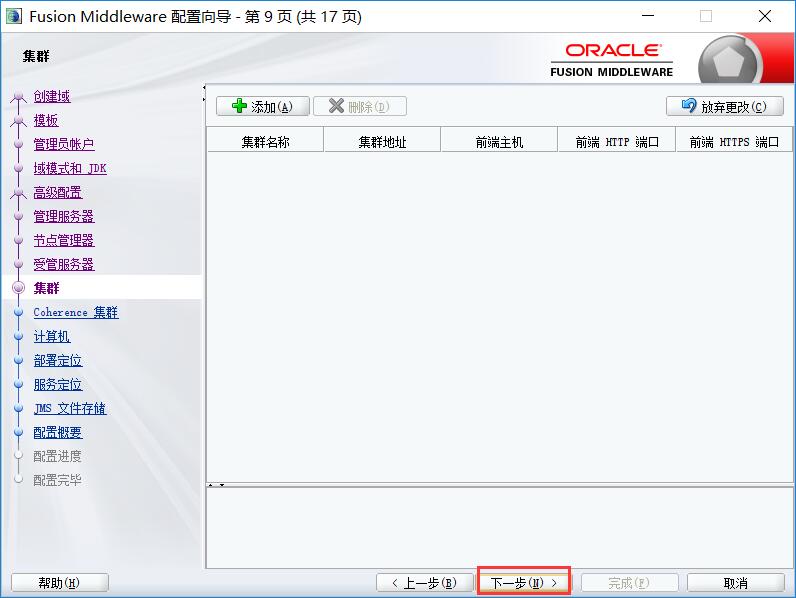The width and height of the screenshot is (796, 598).
Task: Click the 取消 cancel button
Action: [x=736, y=583]
